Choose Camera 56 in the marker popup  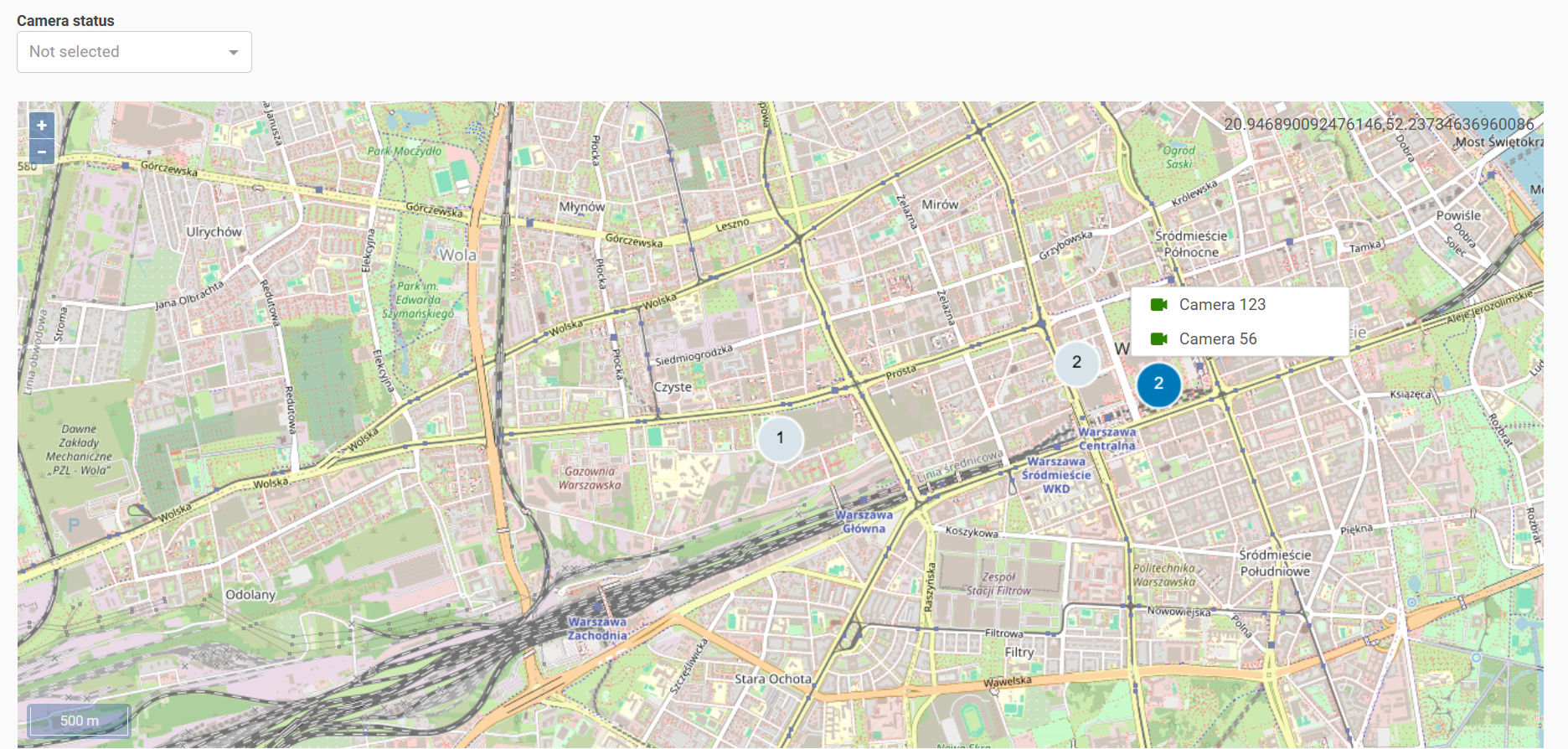click(x=1218, y=338)
